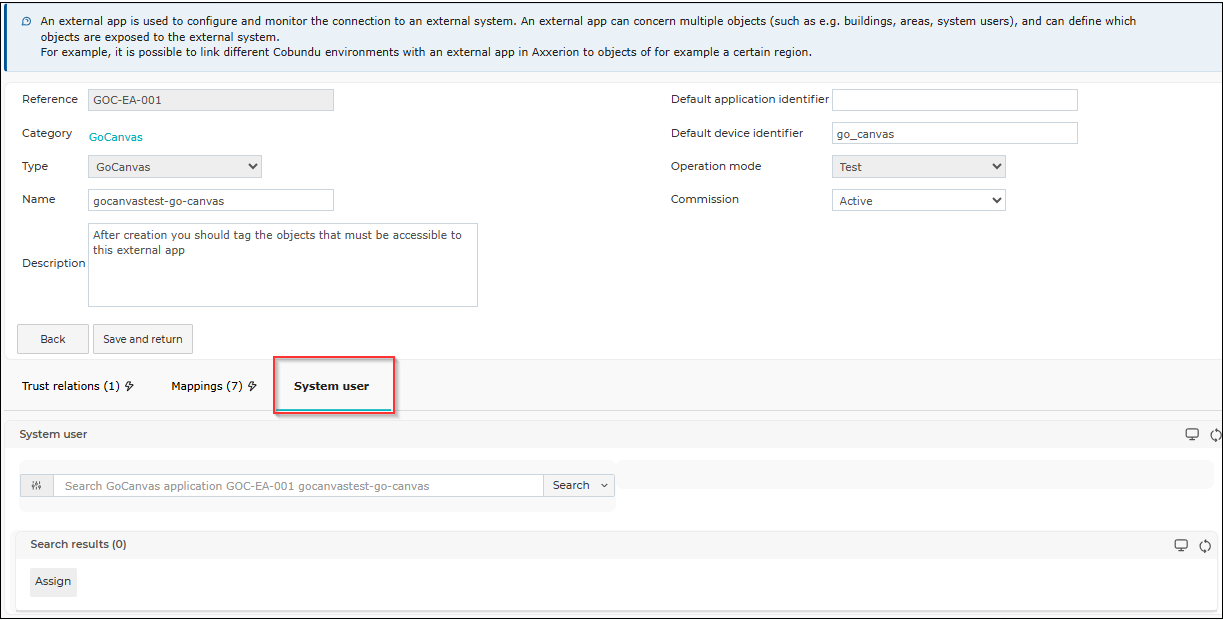The image size is (1223, 620).
Task: Open the Type GoCanvas dropdown
Action: (175, 167)
